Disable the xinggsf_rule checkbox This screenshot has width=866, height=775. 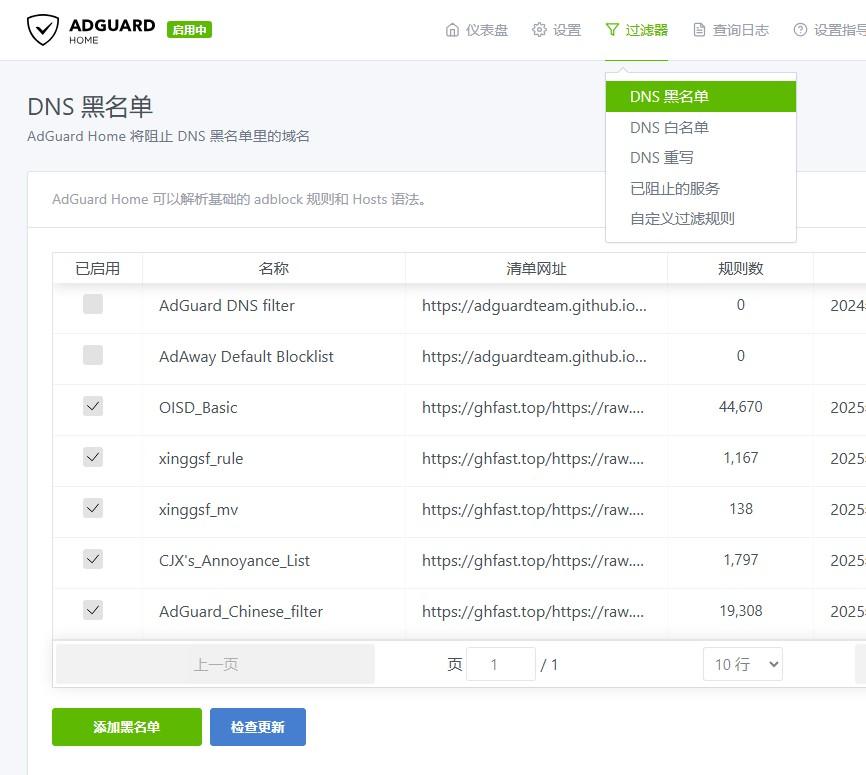[x=93, y=457]
